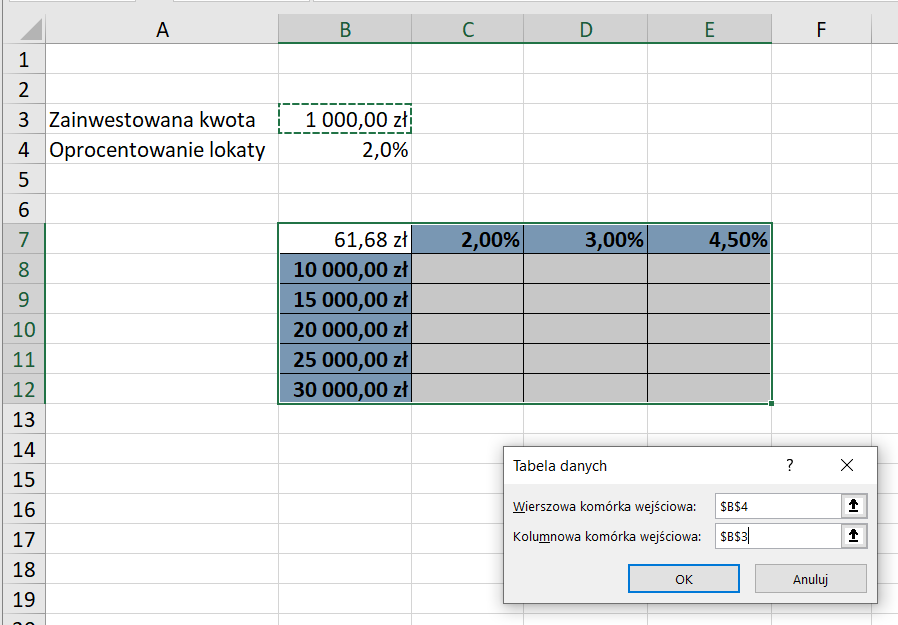
Task: Select the 4,50% column header cell
Action: point(709,239)
